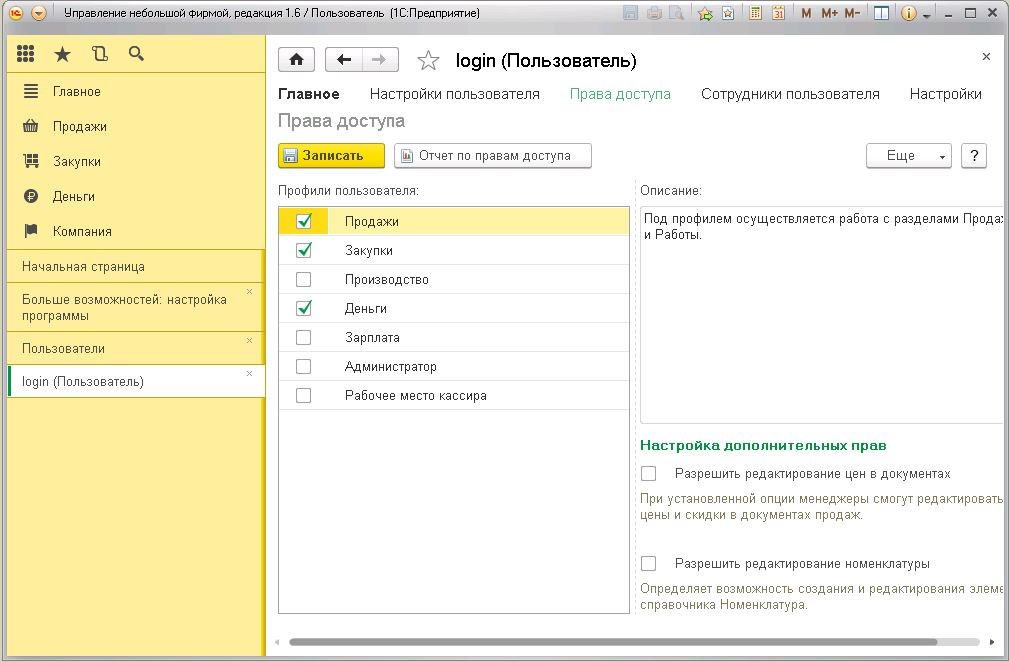
Task: Click the star with green arrow link icon
Action: click(705, 13)
